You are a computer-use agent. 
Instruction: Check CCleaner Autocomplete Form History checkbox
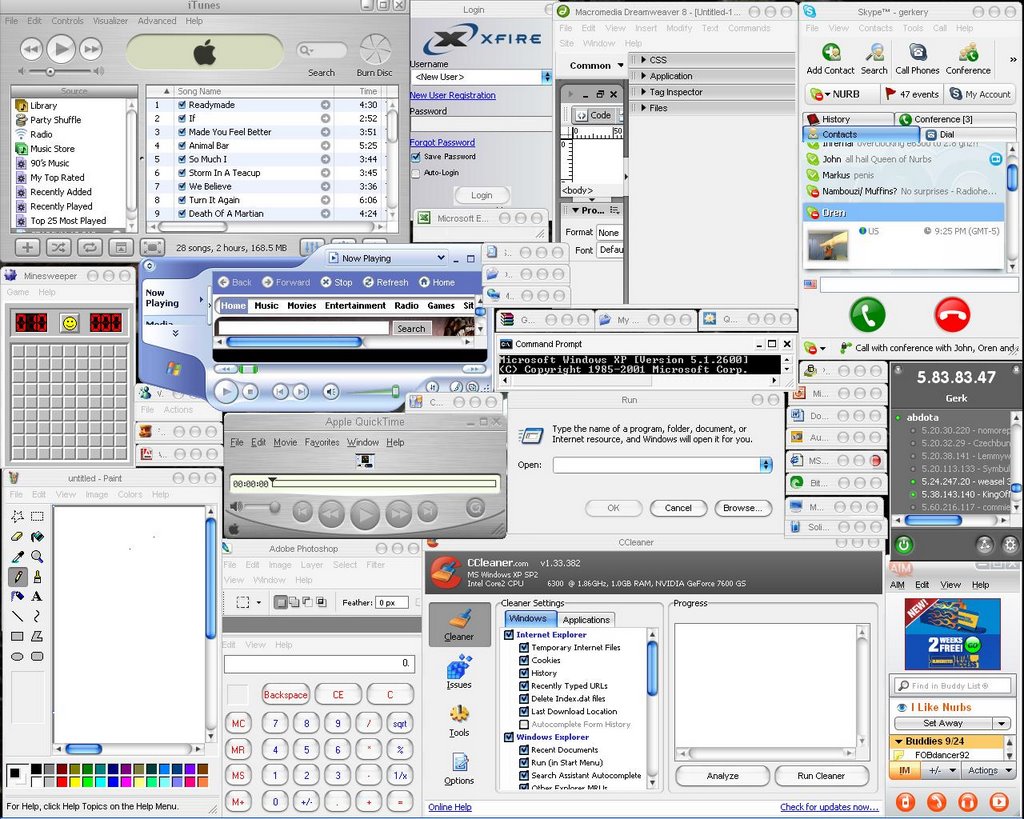point(524,724)
